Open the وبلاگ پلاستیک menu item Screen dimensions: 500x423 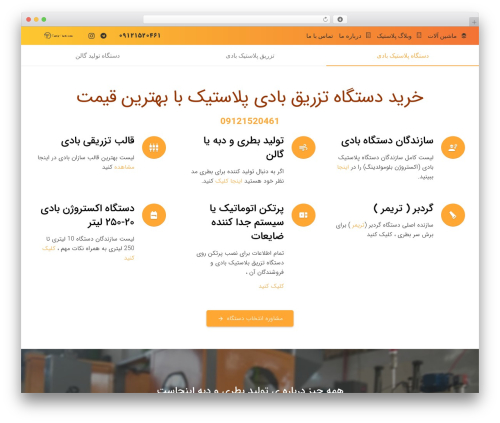(394, 36)
